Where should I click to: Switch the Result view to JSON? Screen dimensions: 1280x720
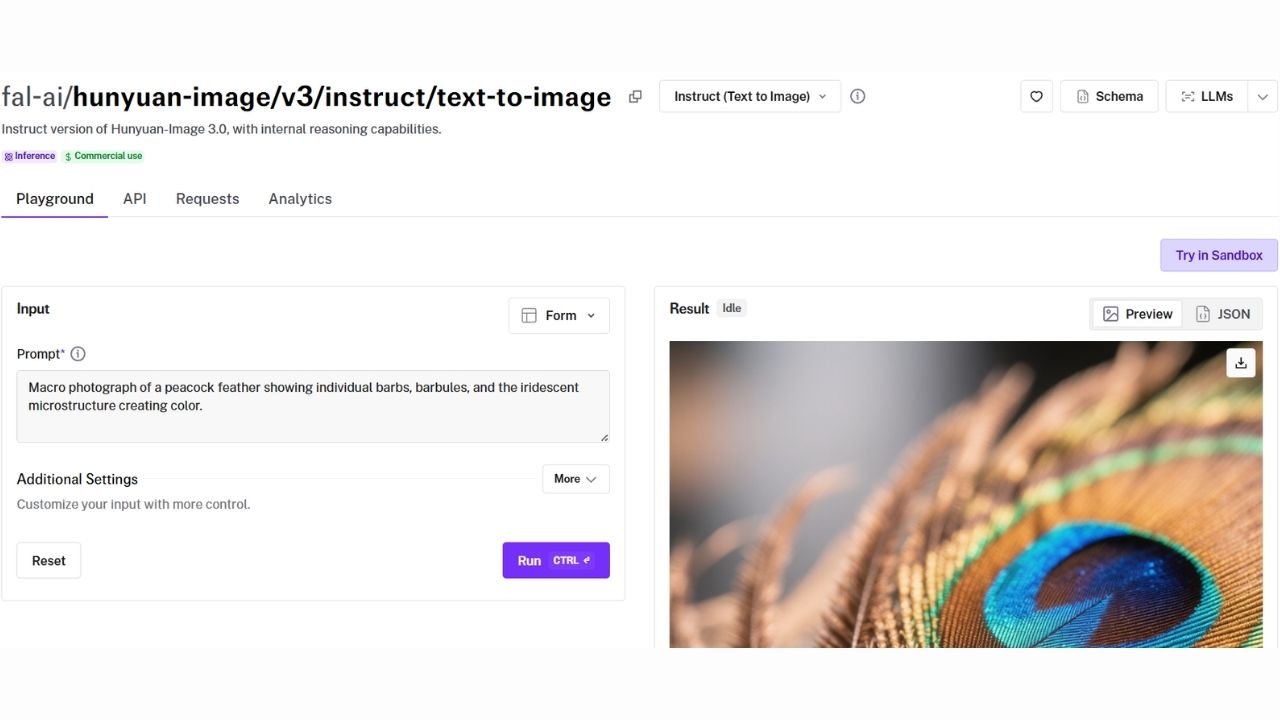tap(1224, 313)
